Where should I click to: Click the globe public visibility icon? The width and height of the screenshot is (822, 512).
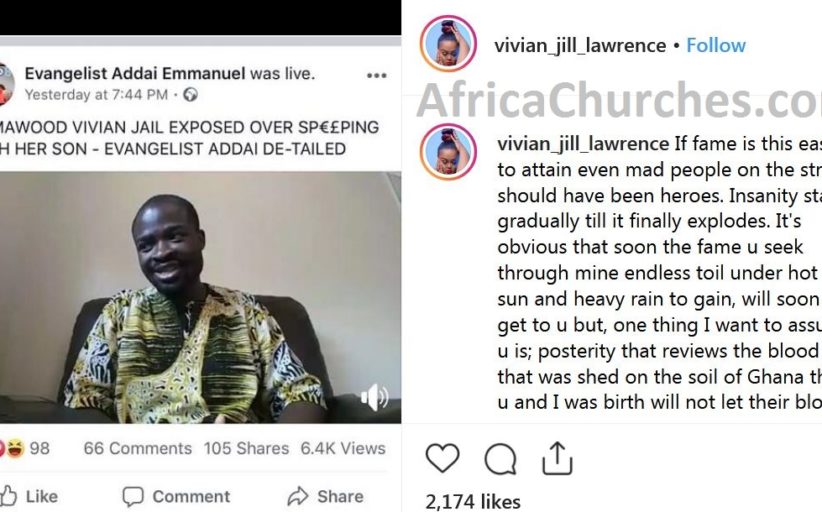(x=190, y=95)
